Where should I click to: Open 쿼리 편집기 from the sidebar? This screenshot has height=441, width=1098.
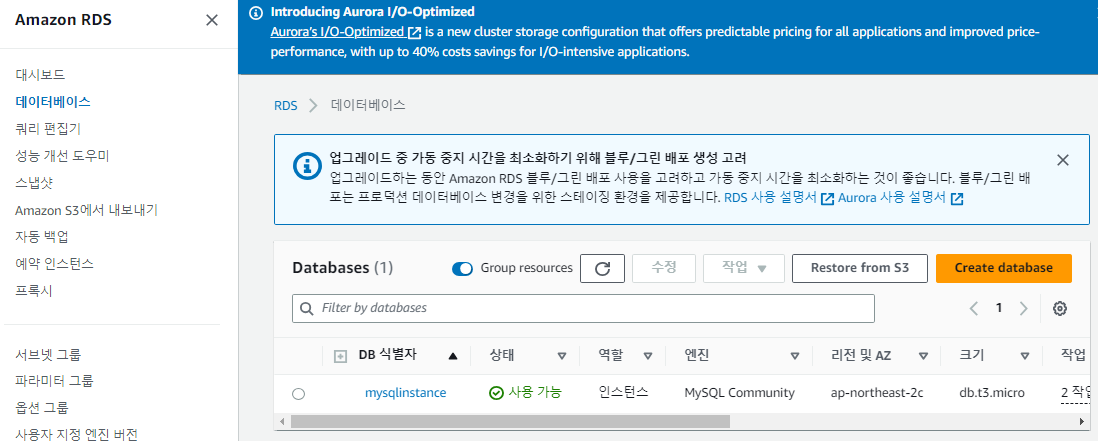tap(48, 129)
